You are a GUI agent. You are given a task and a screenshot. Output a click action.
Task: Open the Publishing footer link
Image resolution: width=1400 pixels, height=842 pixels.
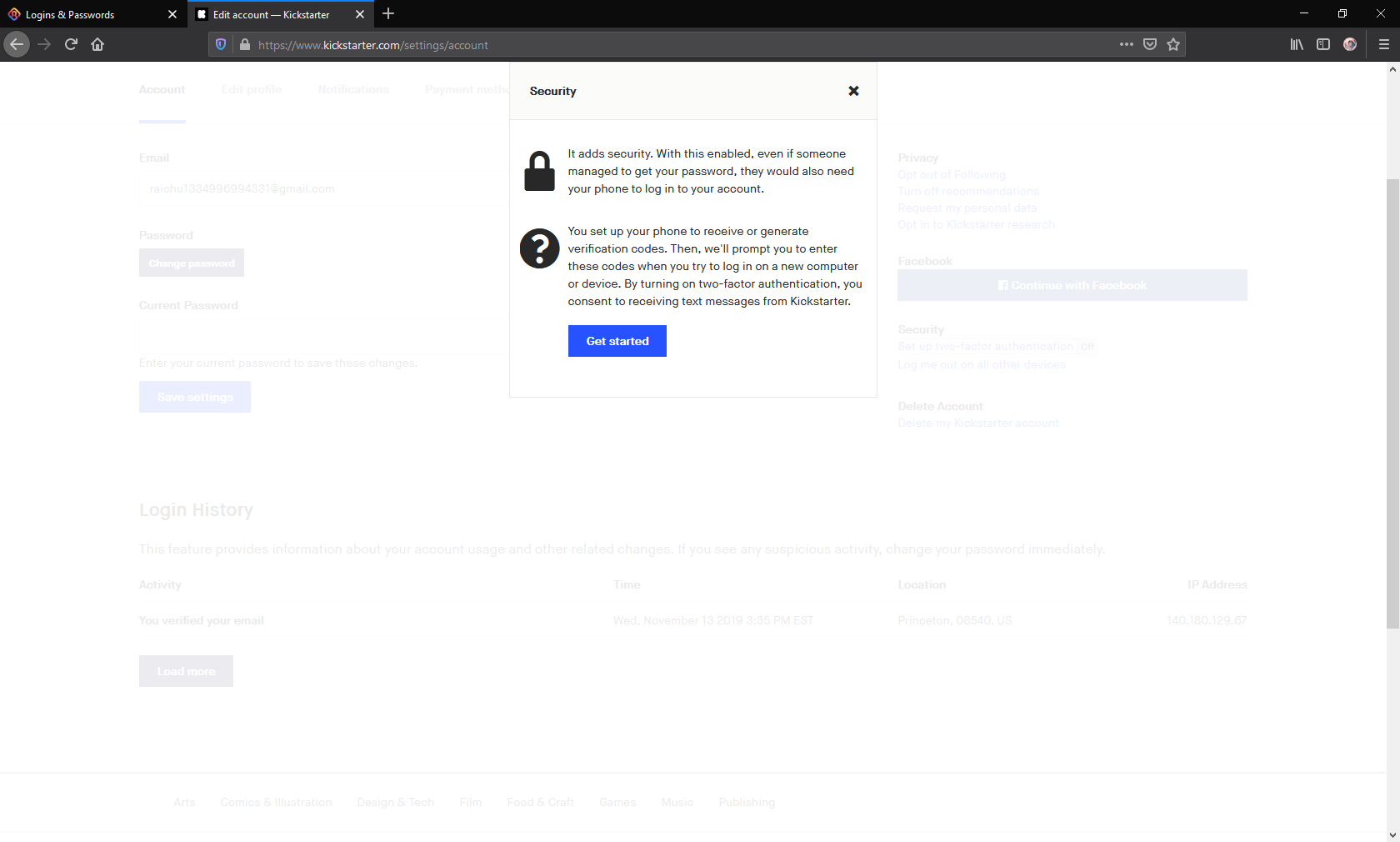click(x=747, y=802)
